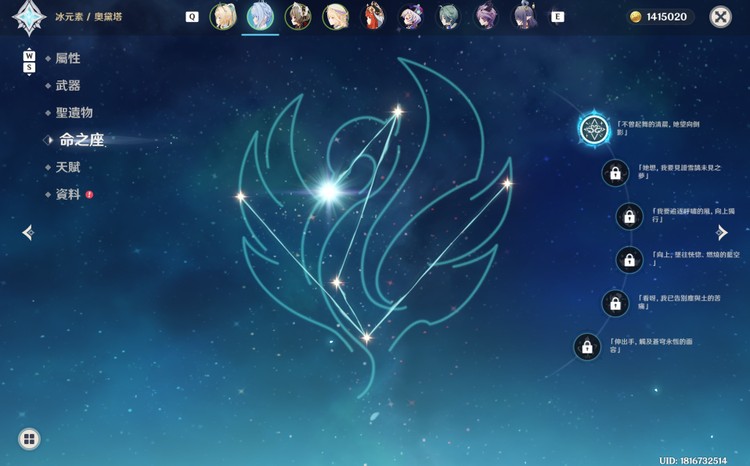Select the first blonde-haired character avatar
The width and height of the screenshot is (750, 466).
pos(222,17)
